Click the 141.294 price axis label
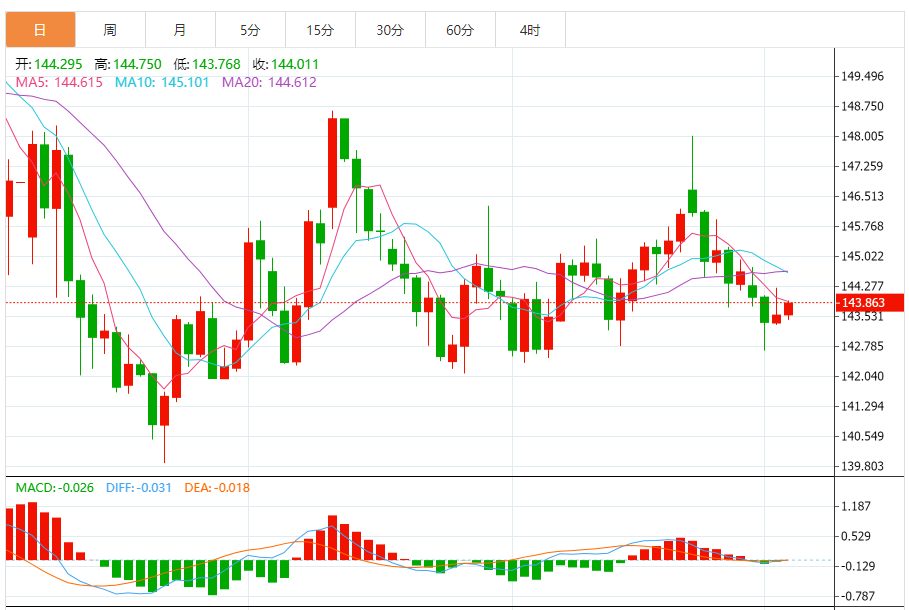The image size is (909, 610). point(863,406)
